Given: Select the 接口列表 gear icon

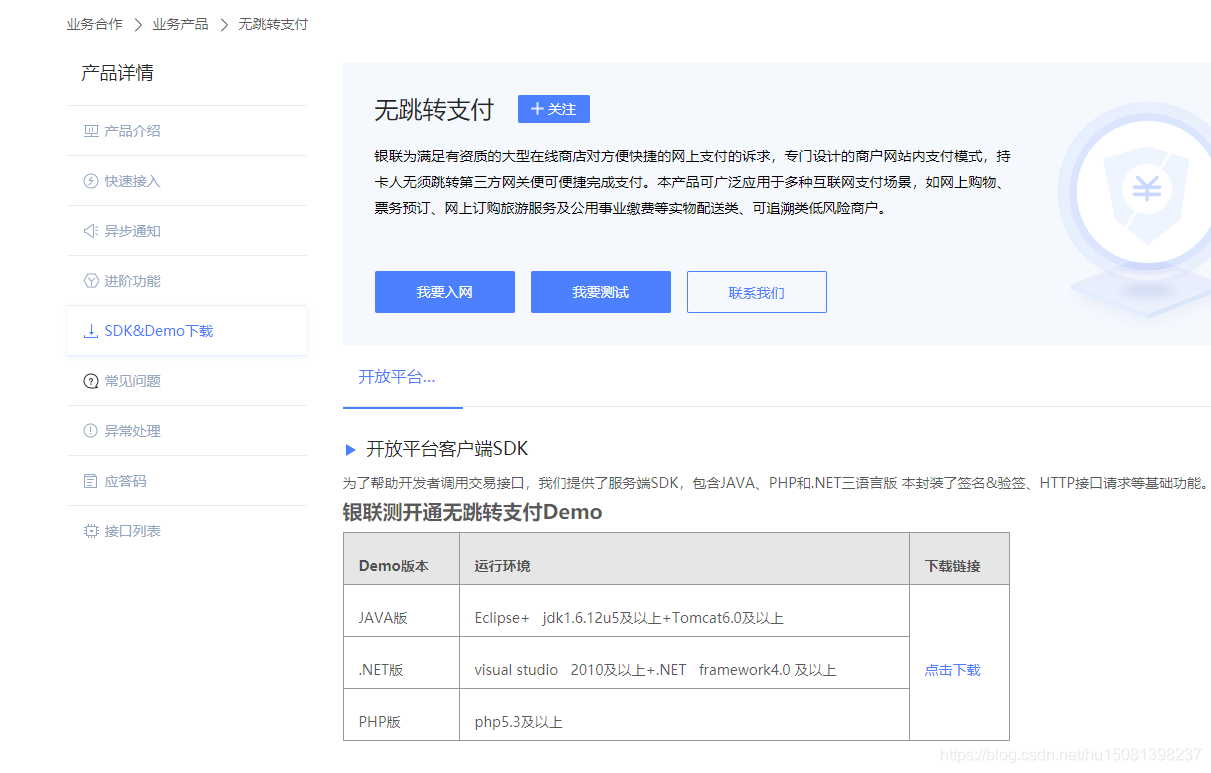Looking at the screenshot, I should coord(90,530).
